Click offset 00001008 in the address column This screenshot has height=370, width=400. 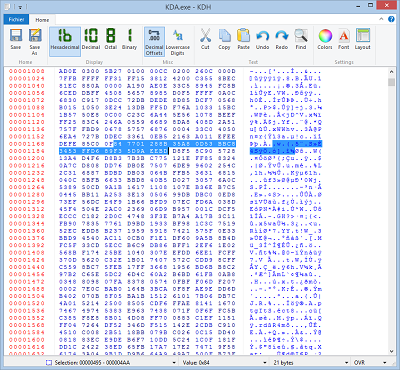[27, 71]
